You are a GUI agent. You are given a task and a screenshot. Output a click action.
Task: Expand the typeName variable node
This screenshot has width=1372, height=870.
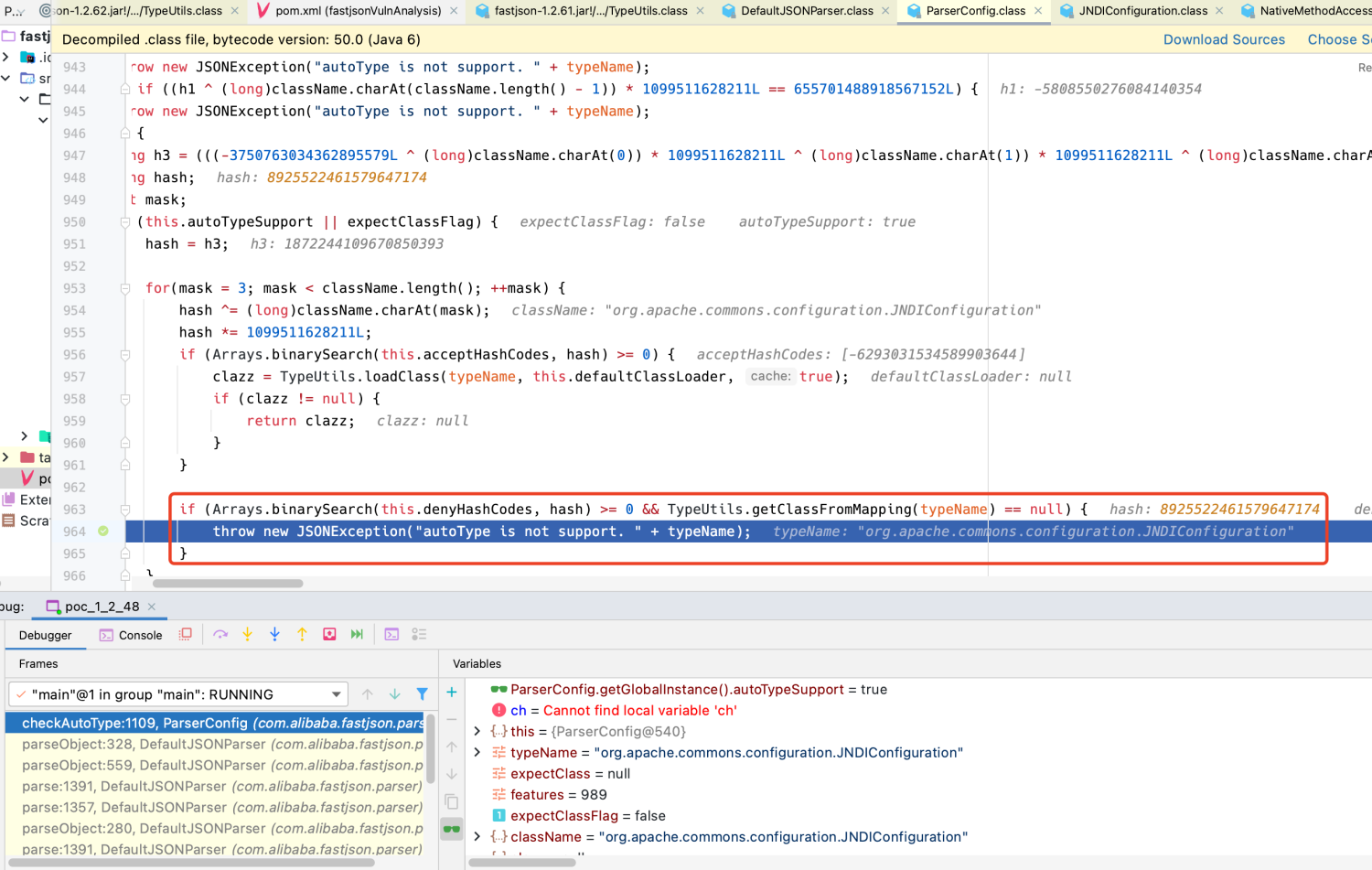477,753
